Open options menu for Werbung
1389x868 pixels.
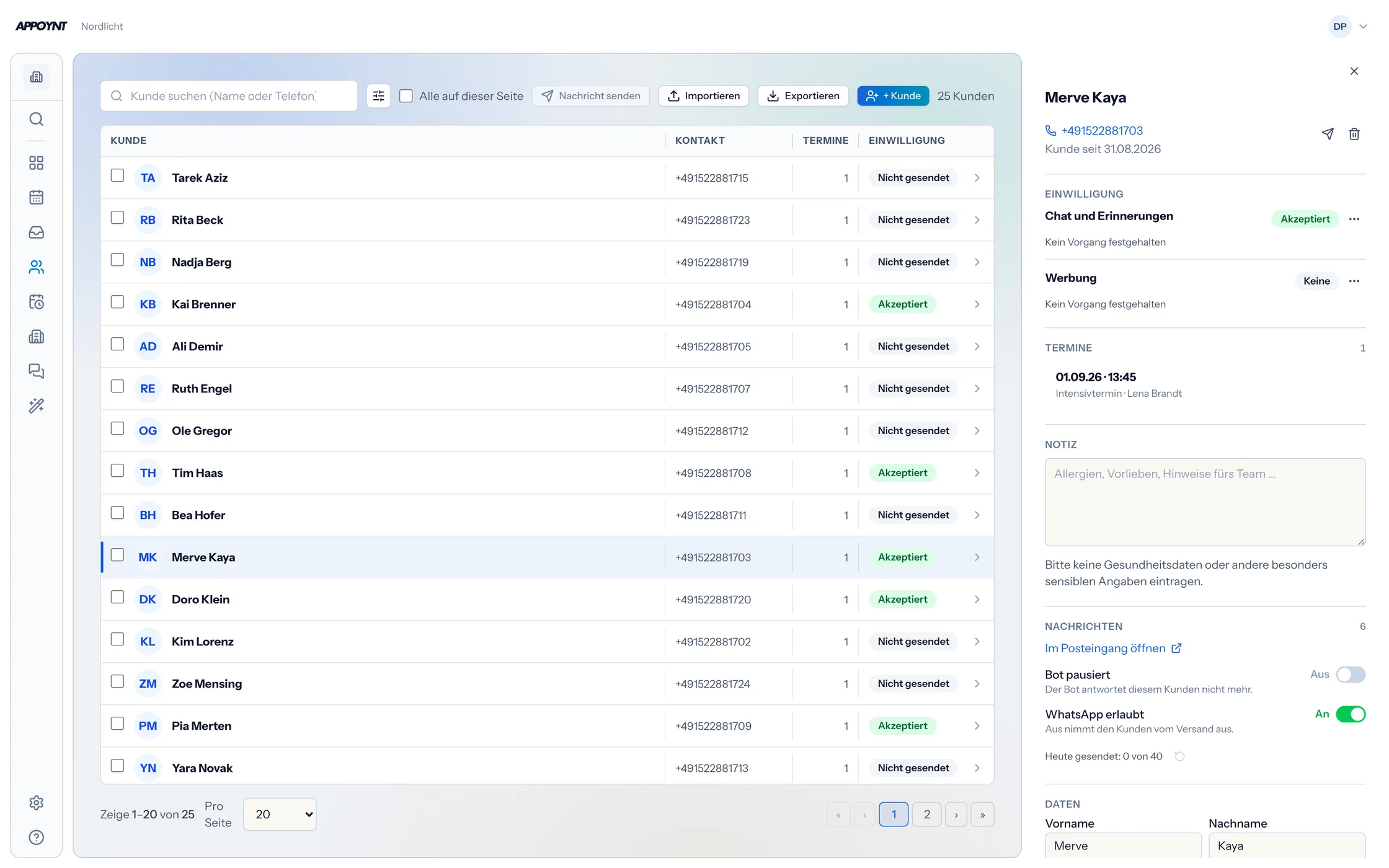1354,281
